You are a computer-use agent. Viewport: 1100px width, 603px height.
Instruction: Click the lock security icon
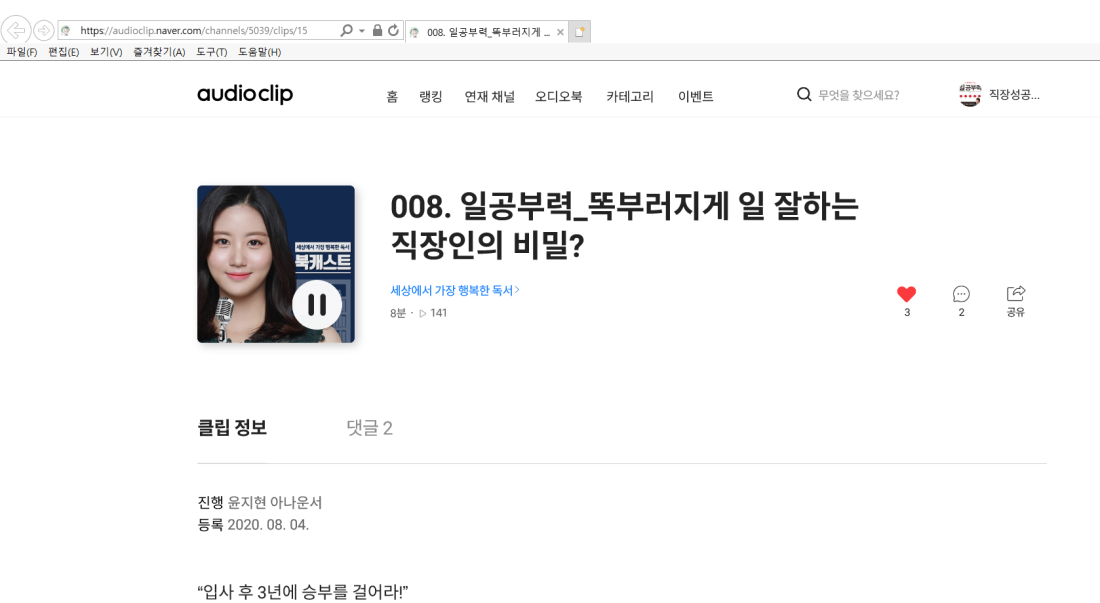377,30
